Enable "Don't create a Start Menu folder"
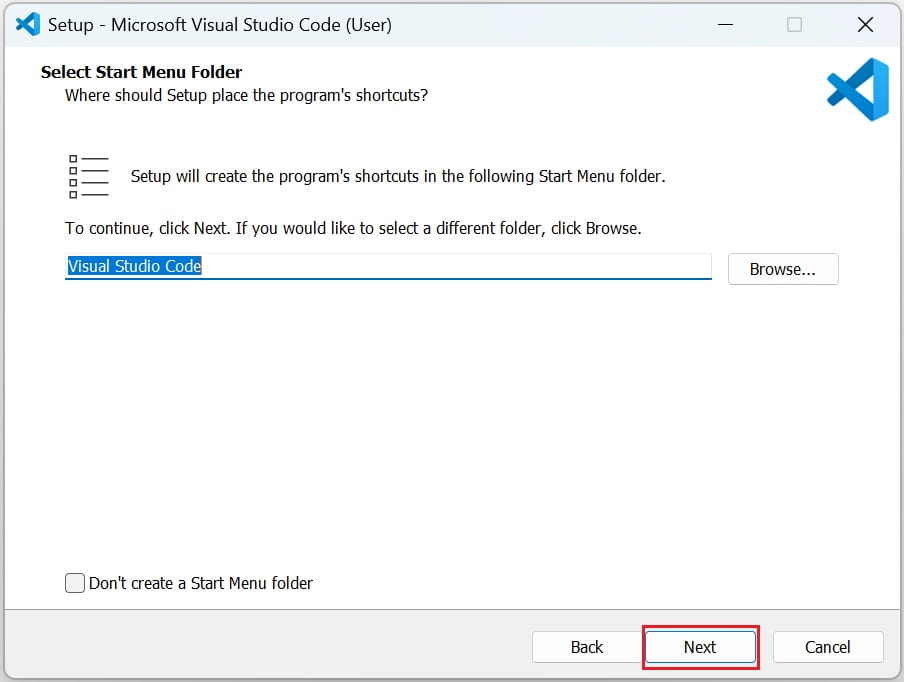 click(x=75, y=582)
